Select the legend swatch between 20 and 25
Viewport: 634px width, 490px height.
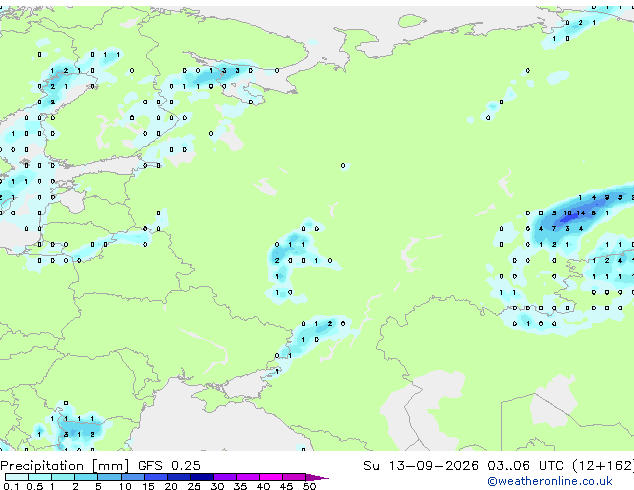[x=179, y=477]
